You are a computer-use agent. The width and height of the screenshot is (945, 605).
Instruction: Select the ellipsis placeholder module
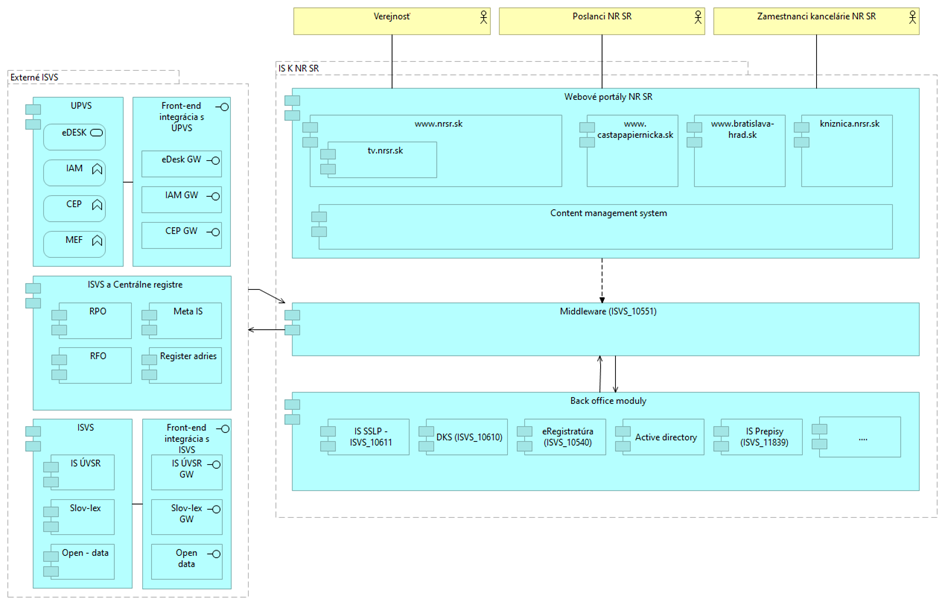click(859, 437)
